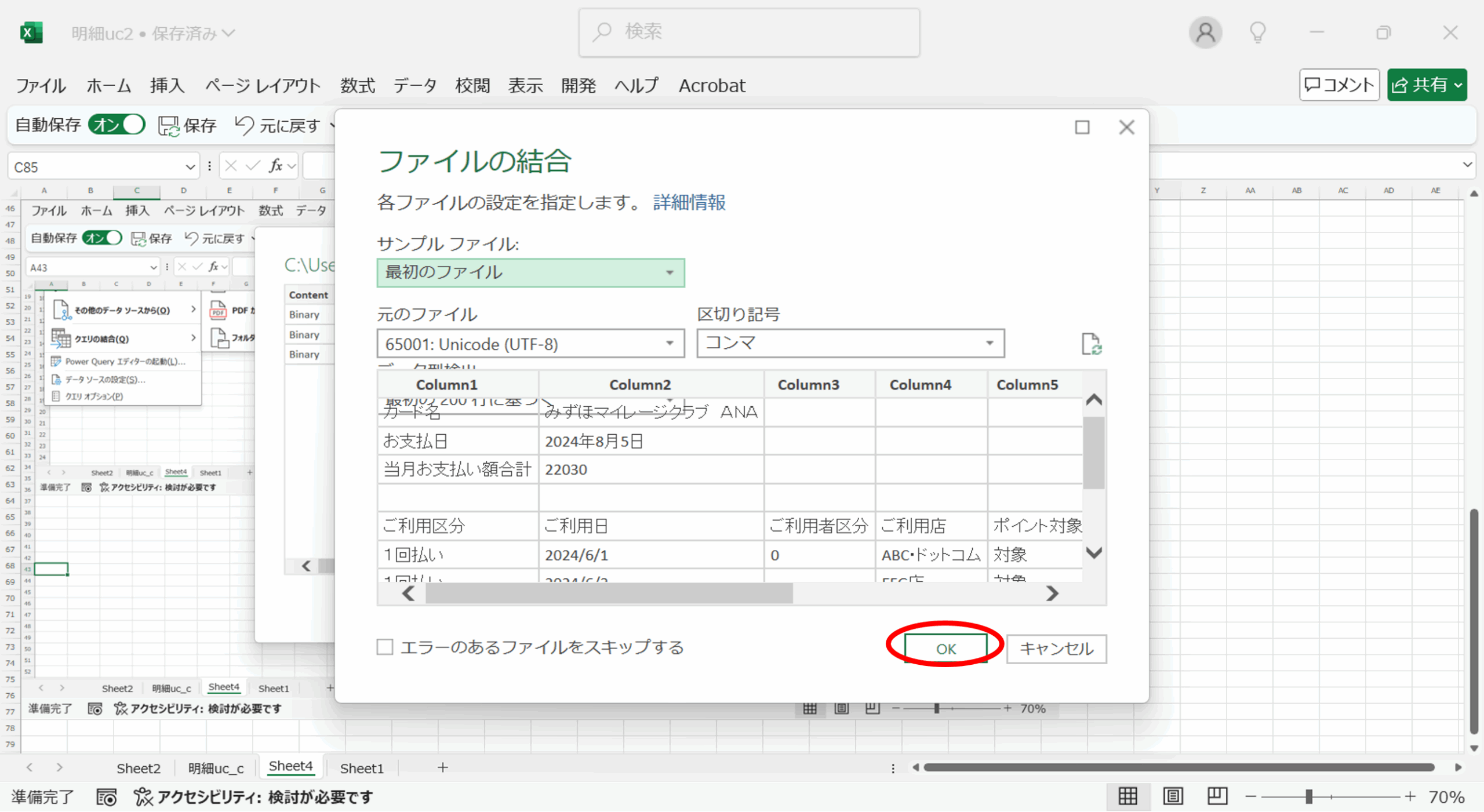
Task: Click the macro record icon in status bar
Action: pos(106,797)
